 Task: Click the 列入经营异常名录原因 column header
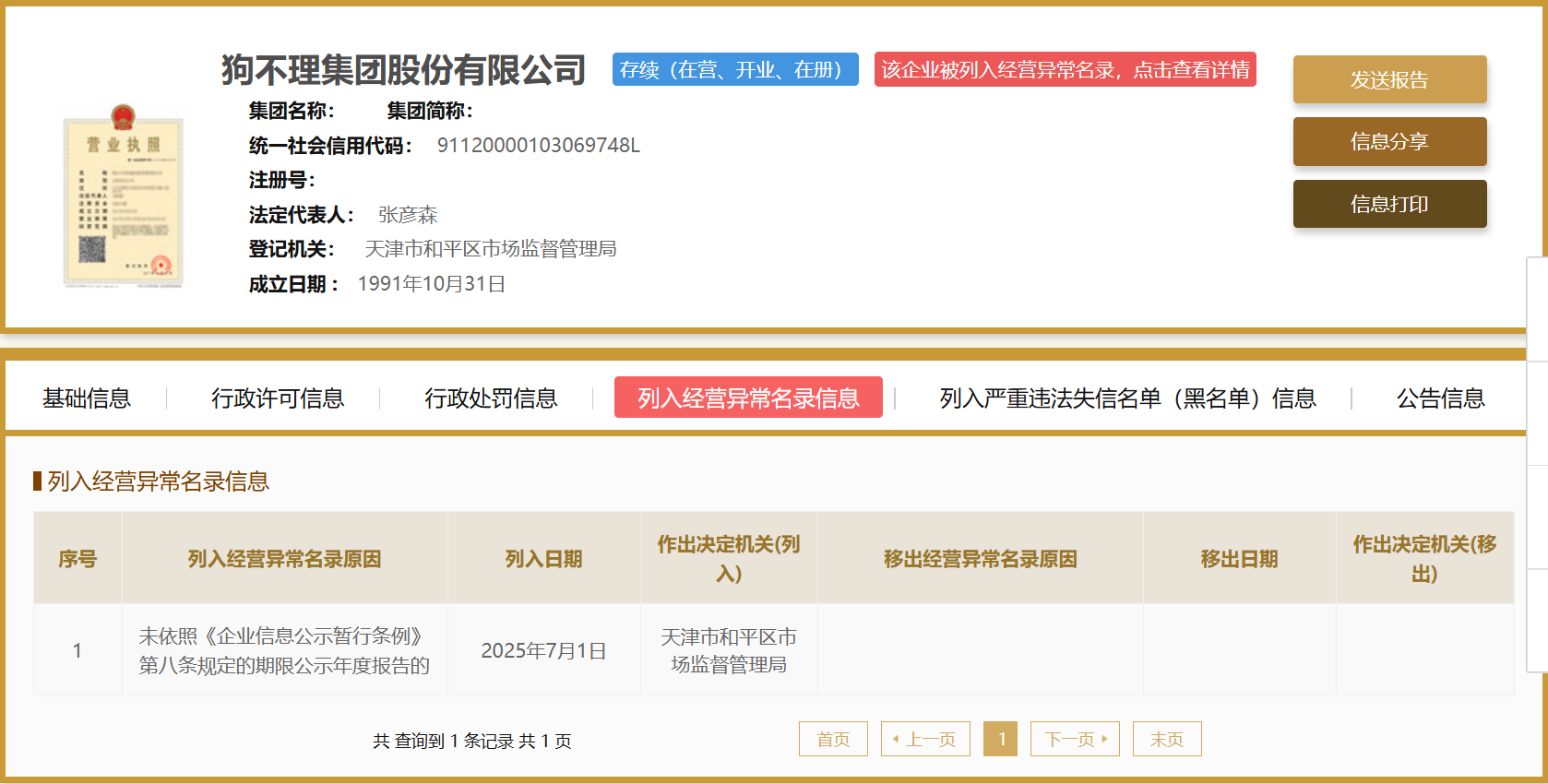point(284,559)
